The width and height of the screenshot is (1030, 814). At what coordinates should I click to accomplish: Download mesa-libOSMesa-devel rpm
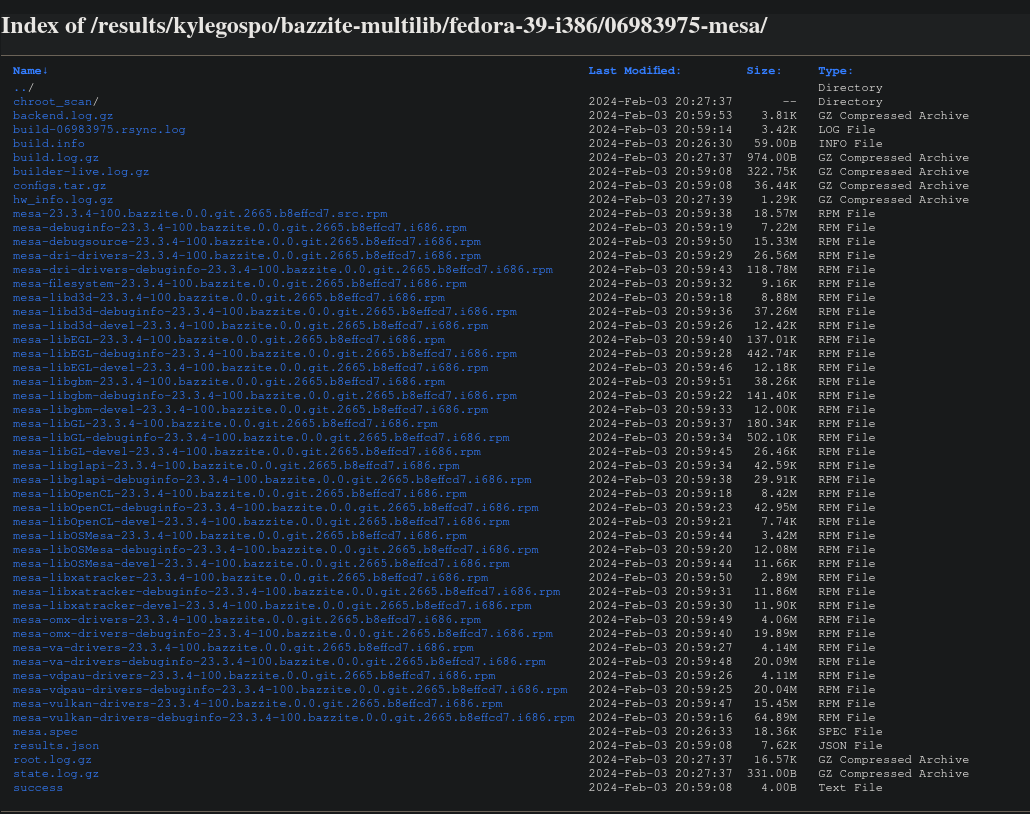(x=261, y=564)
